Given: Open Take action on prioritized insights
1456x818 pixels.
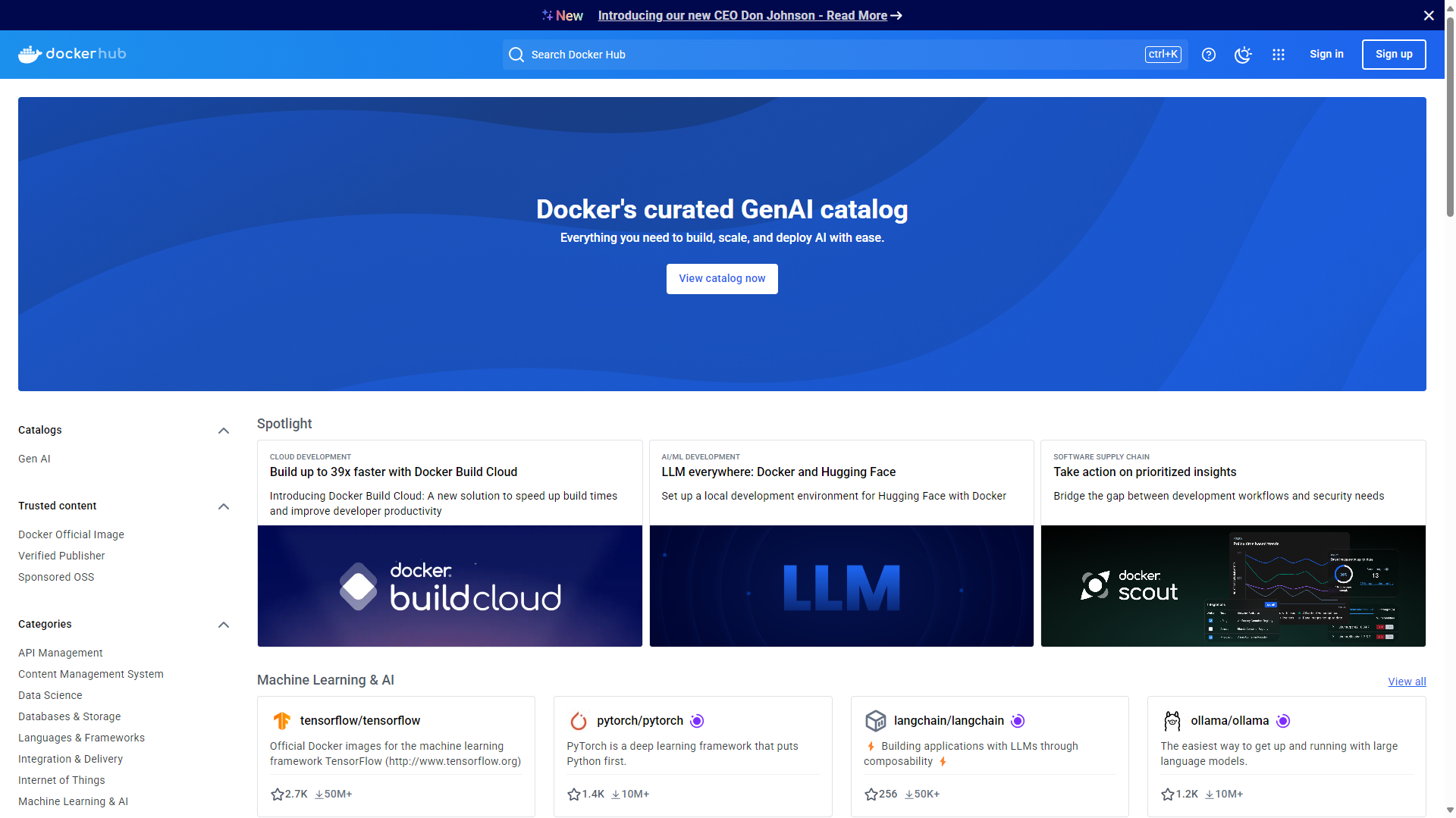Looking at the screenshot, I should 1145,472.
